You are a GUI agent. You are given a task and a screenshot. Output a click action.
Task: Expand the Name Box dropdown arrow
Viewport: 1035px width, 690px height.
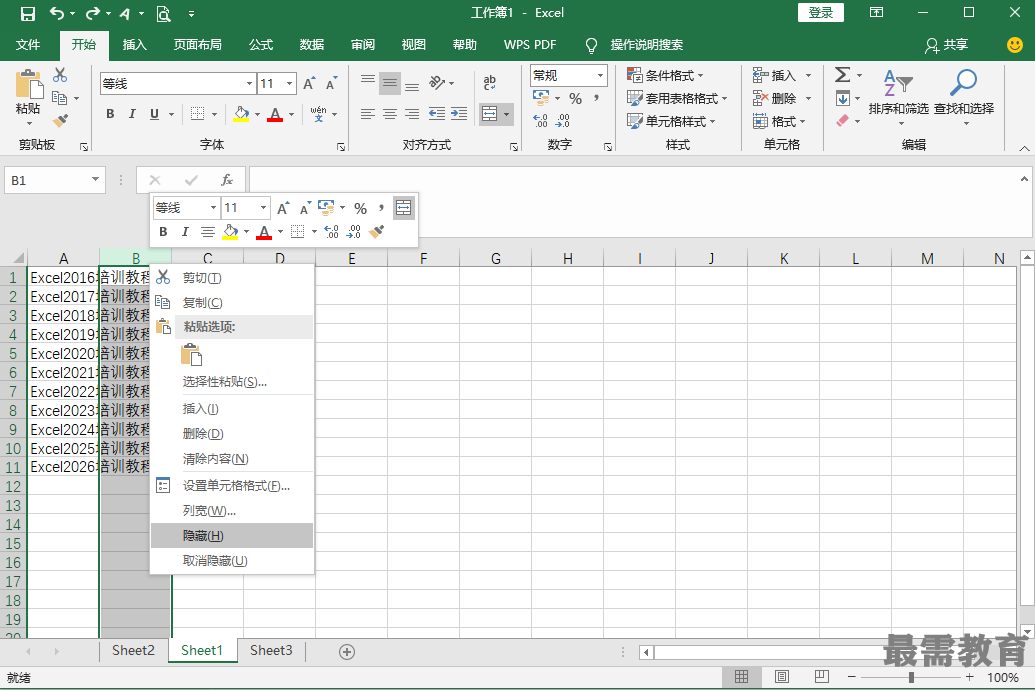(95, 180)
